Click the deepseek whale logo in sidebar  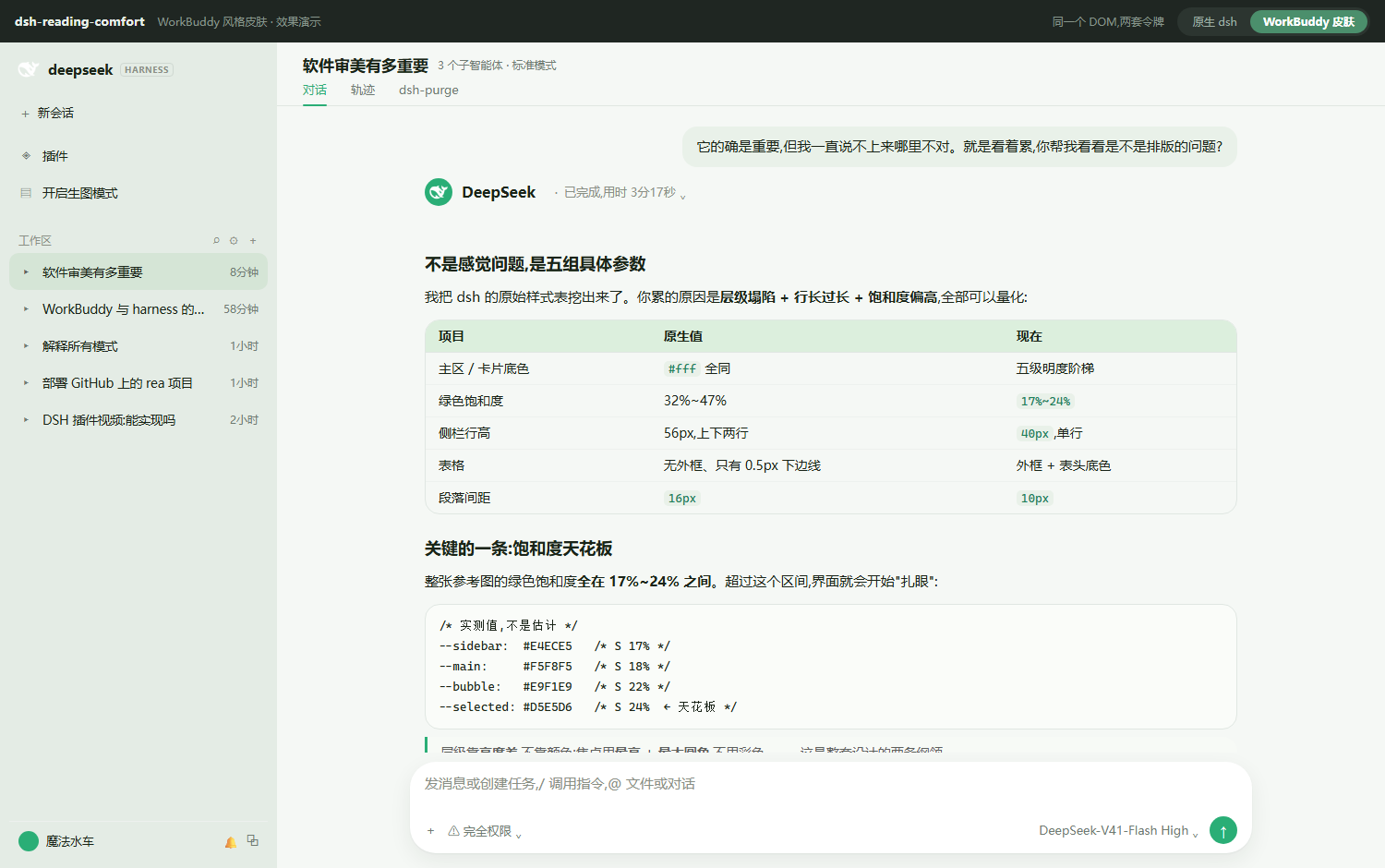[x=29, y=69]
